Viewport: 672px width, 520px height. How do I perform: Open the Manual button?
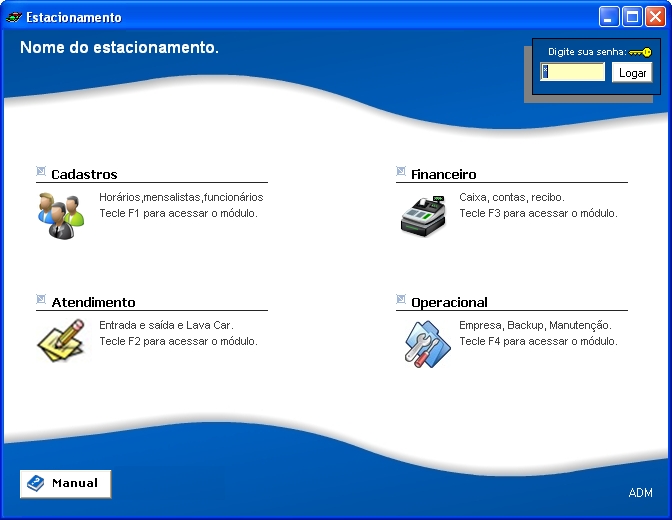(65, 483)
